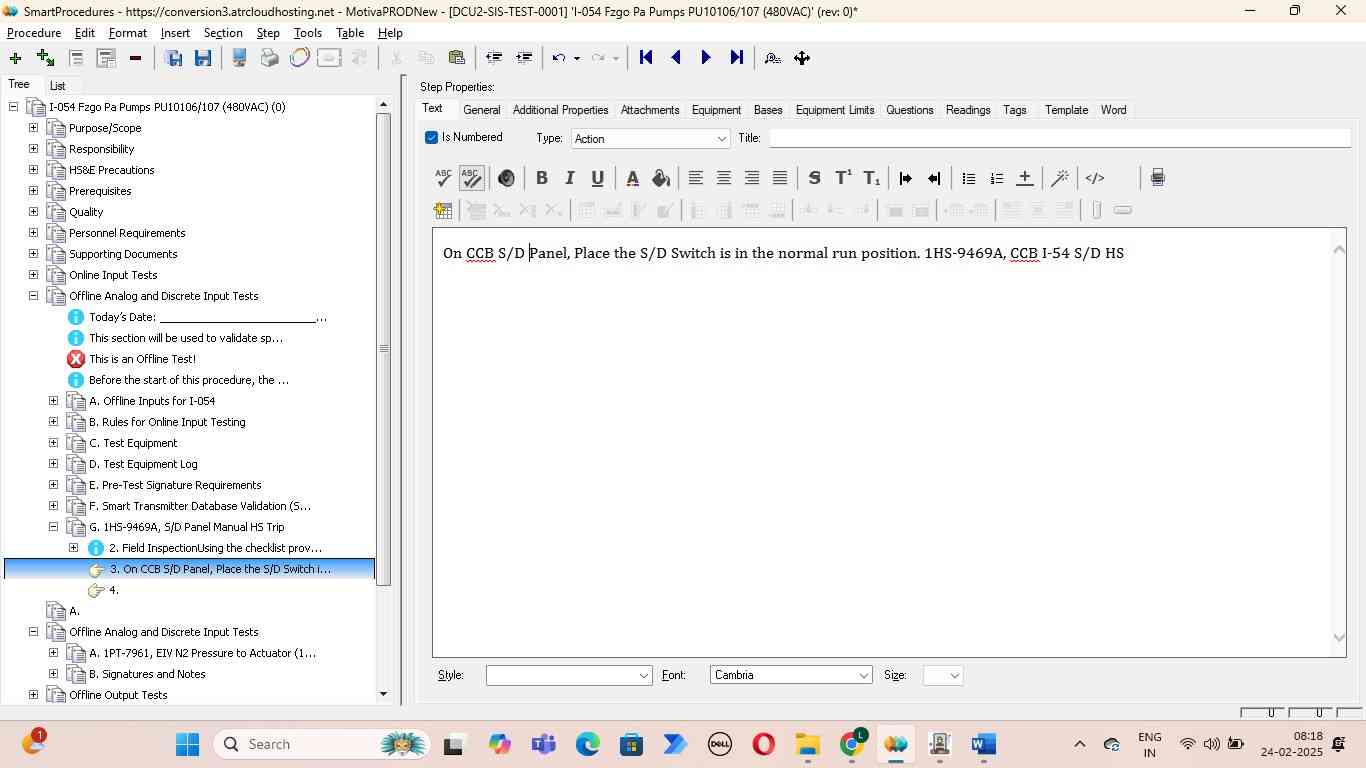Open the HTML source code view icon
Screen dimensions: 1366x768
pyautogui.click(x=1095, y=178)
